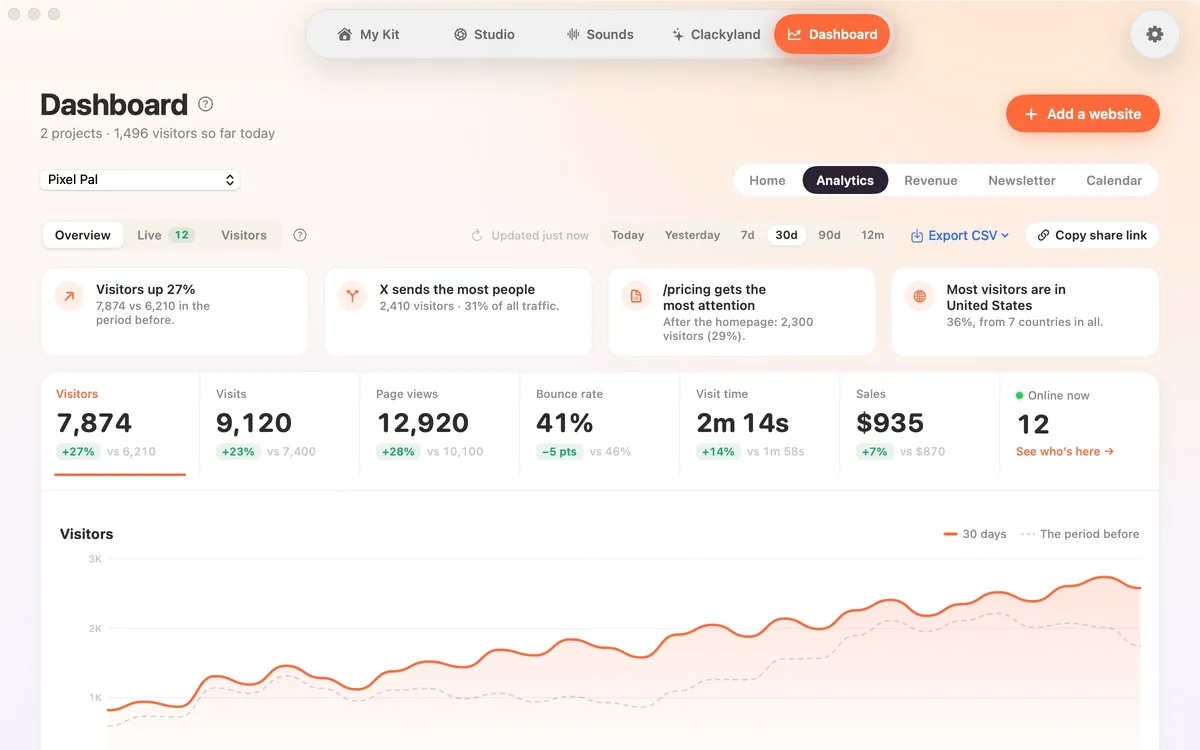Click the Dashboard chart icon
1200x750 pixels.
pyautogui.click(x=794, y=34)
